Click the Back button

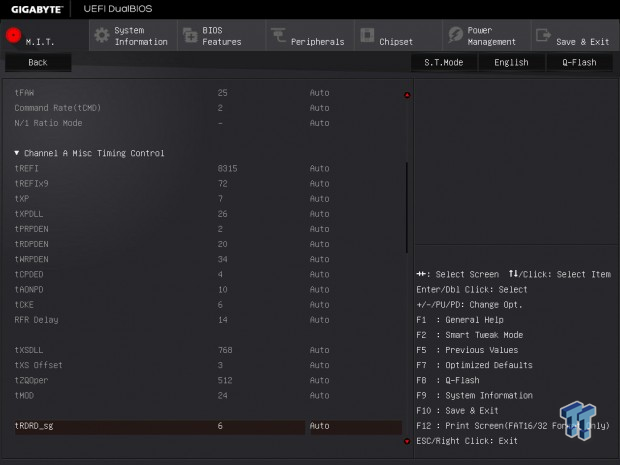coord(38,62)
